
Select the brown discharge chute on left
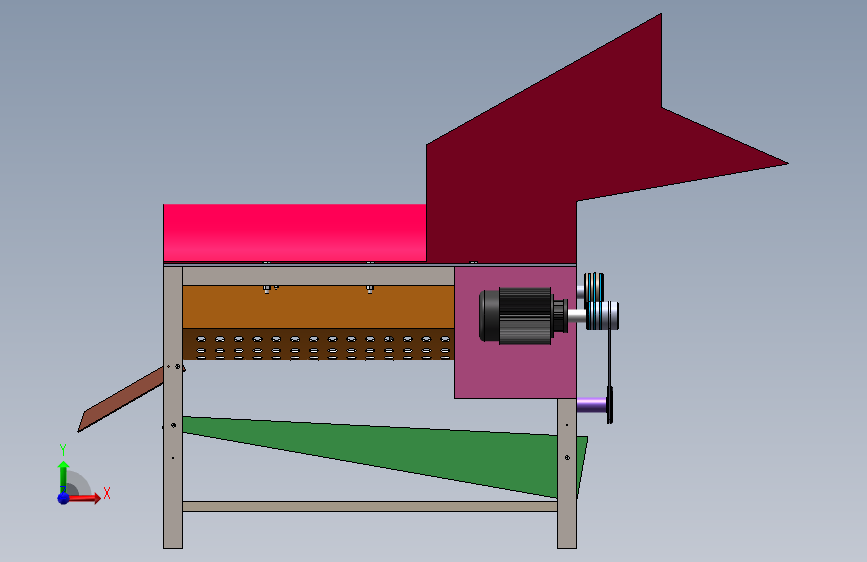point(122,399)
